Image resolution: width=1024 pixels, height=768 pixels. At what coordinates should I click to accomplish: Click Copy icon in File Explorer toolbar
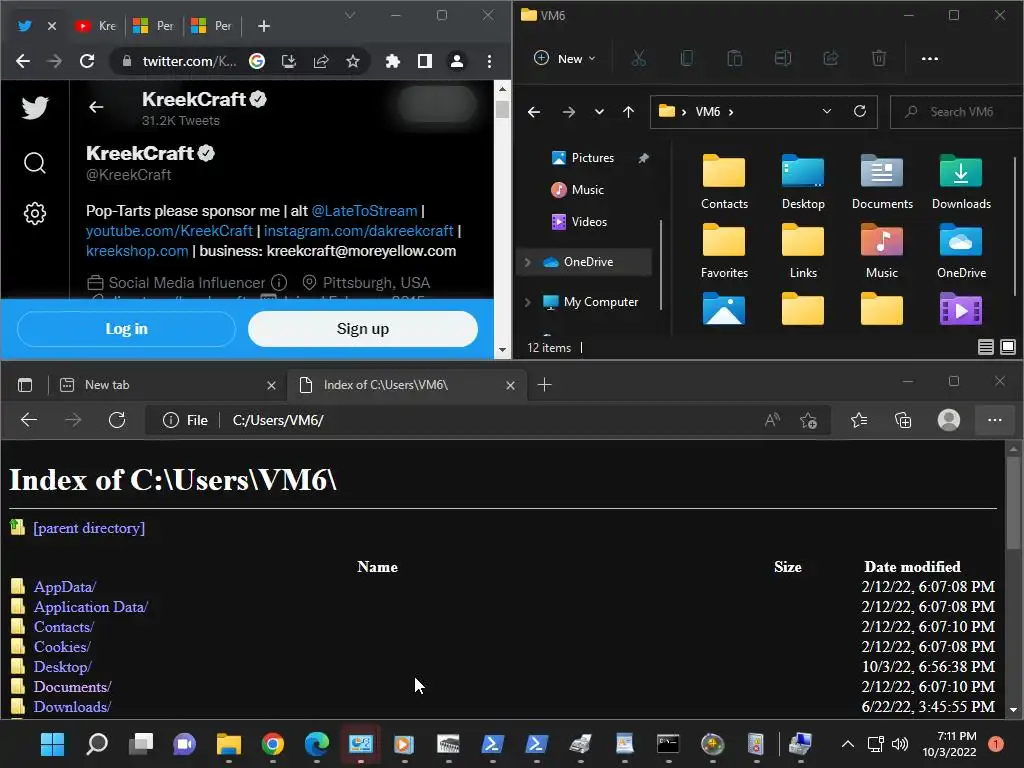coord(686,59)
